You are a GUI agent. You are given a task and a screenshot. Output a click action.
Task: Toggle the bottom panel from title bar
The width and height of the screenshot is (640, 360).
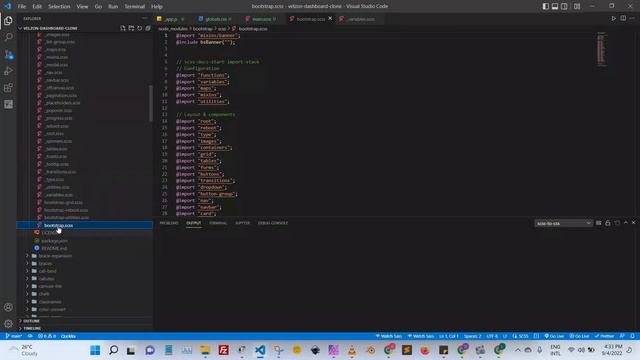pos(555,6)
